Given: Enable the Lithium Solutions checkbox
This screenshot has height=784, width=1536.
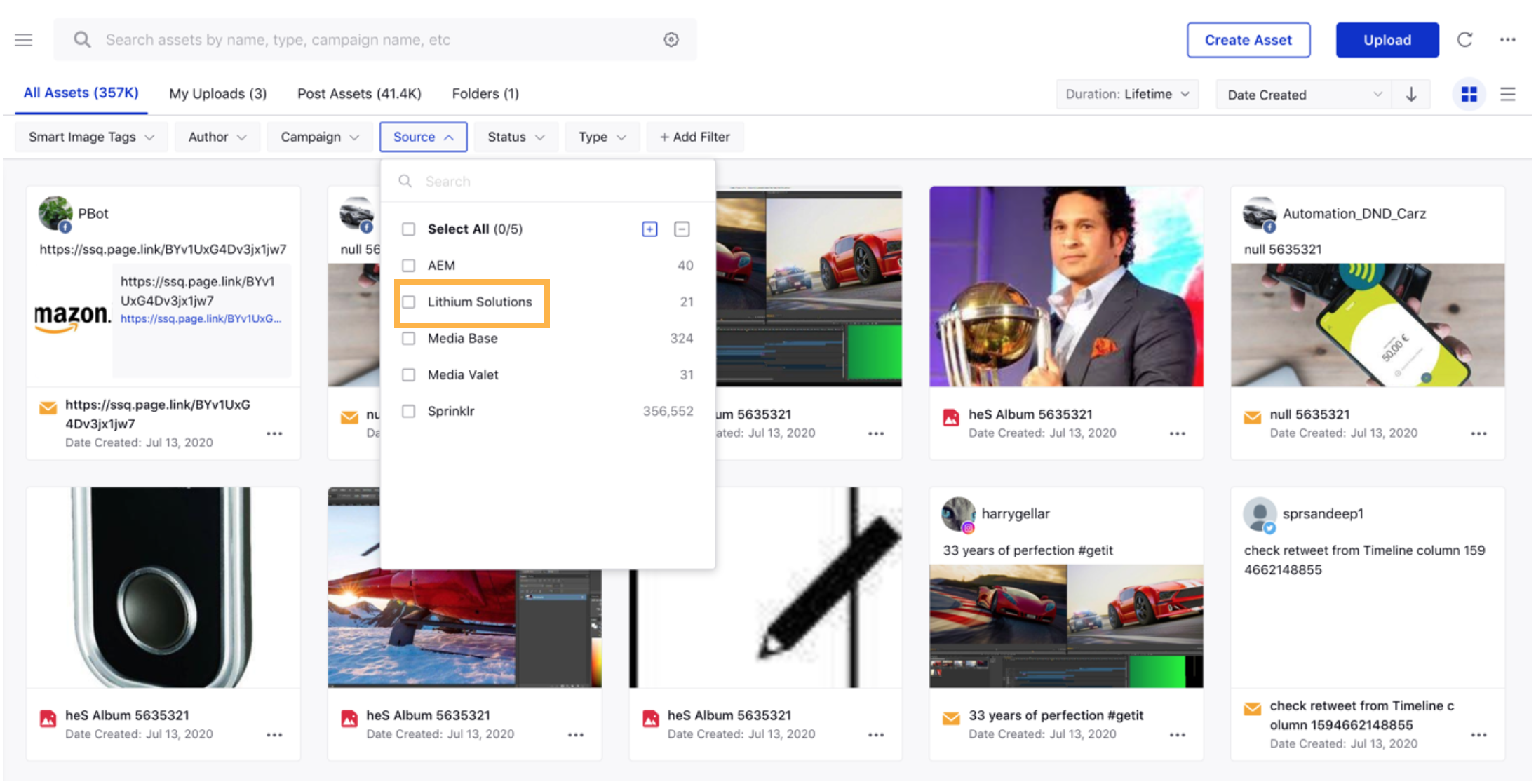Looking at the screenshot, I should 408,301.
